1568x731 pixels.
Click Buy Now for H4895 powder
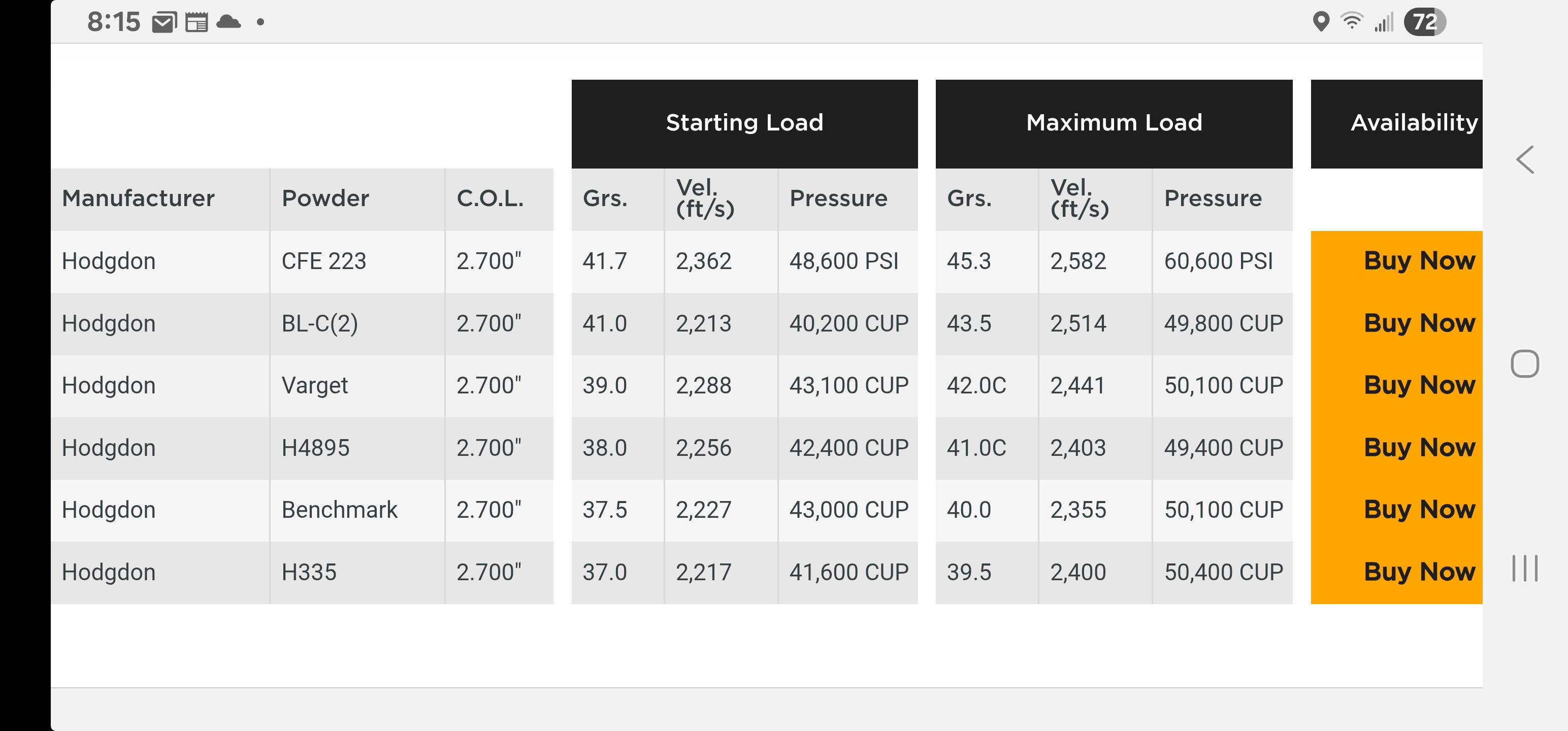pyautogui.click(x=1419, y=448)
